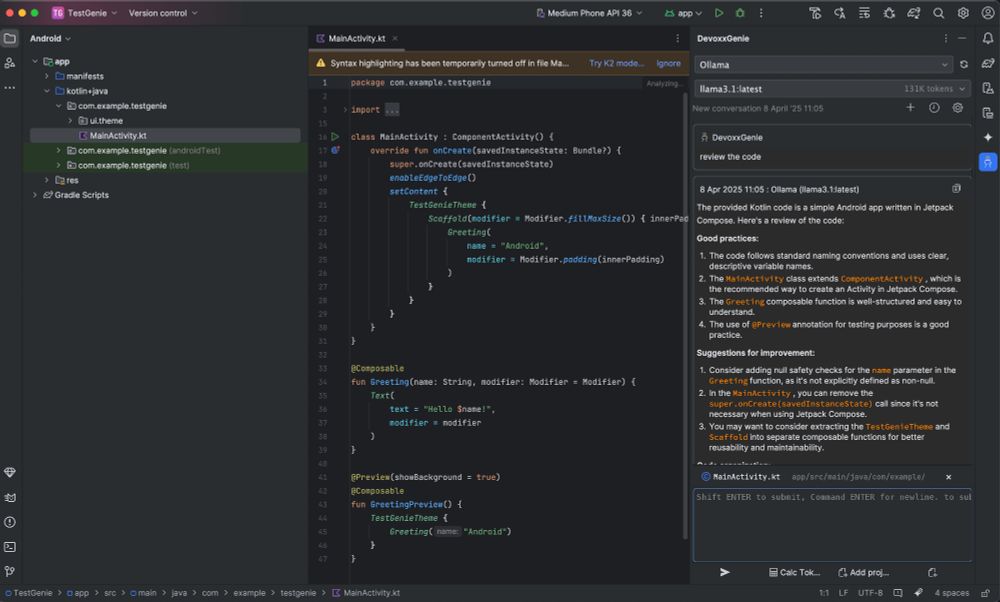Open the Gradle elephant tool window on right strip

[x=988, y=63]
